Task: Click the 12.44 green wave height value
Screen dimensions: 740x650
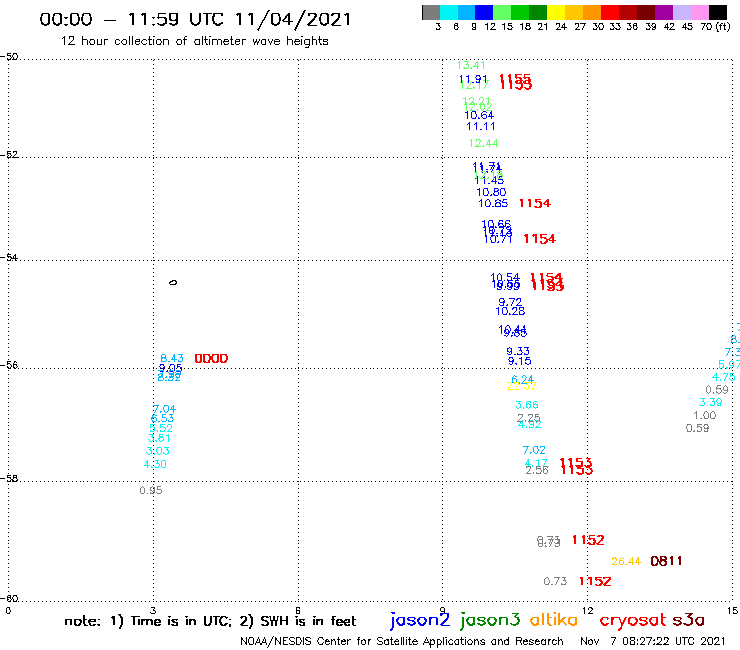Action: click(x=483, y=143)
